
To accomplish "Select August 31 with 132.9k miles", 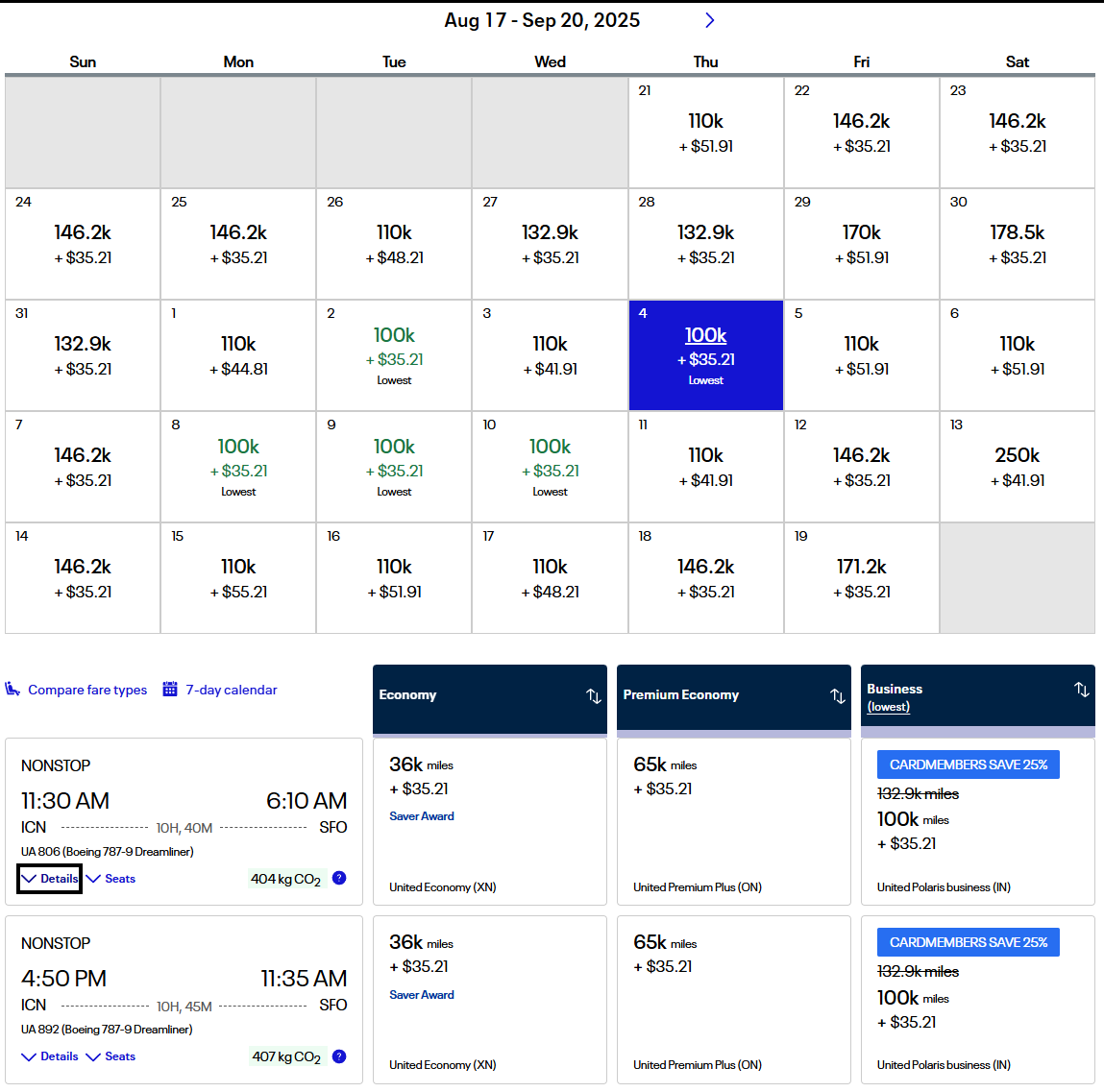I will [83, 355].
